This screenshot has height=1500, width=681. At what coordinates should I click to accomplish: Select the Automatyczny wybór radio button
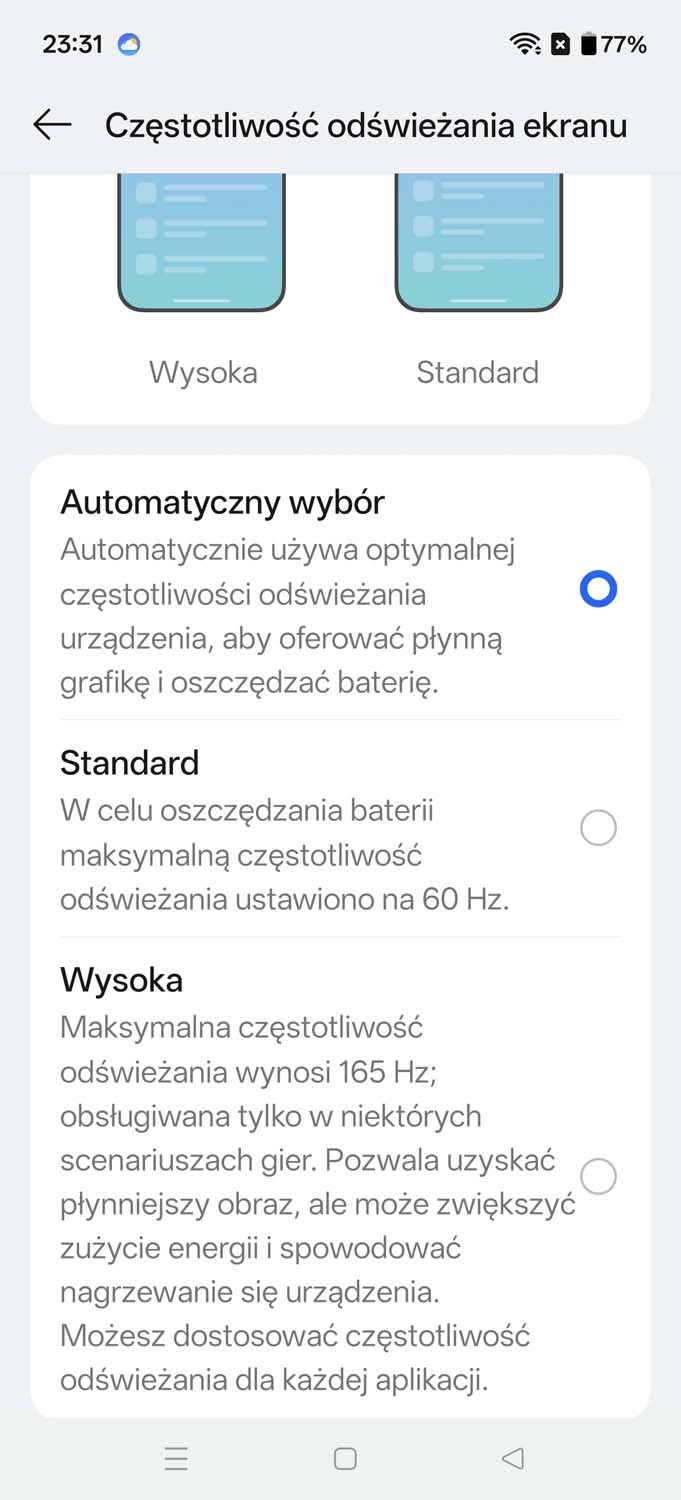pos(598,590)
